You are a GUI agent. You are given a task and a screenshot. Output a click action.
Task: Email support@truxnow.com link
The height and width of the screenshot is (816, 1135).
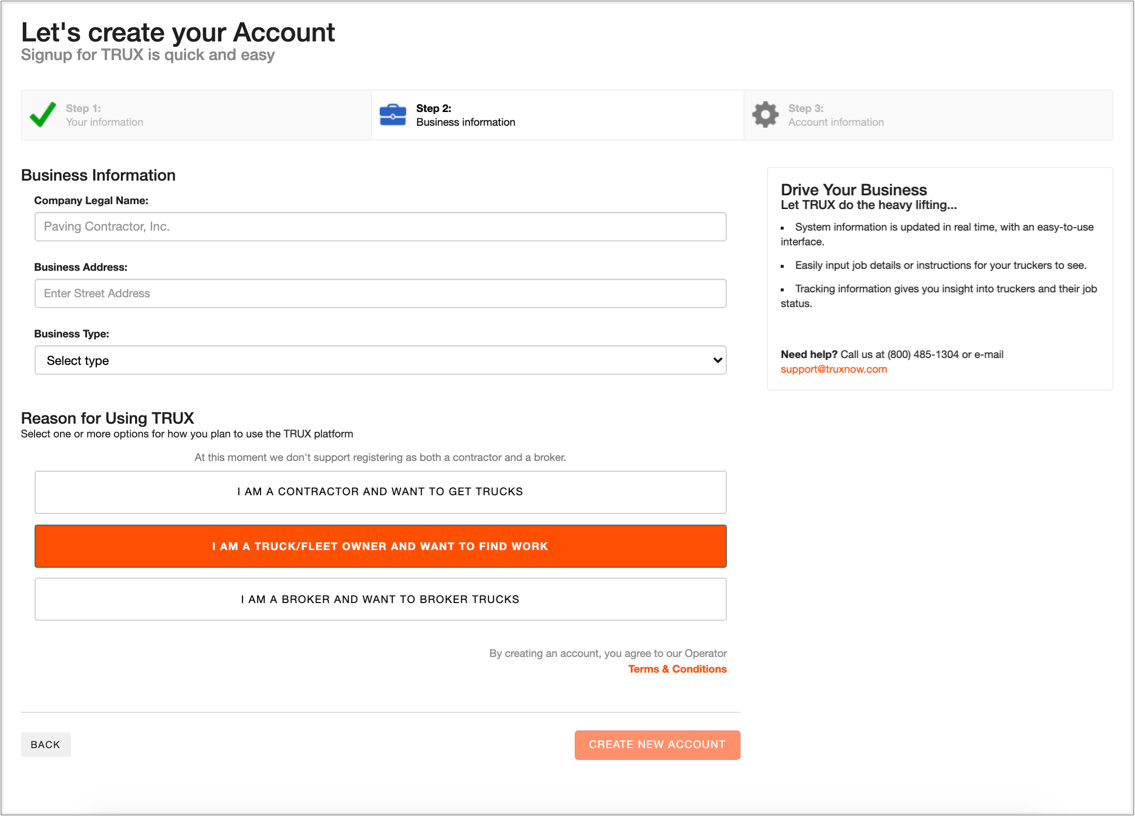point(833,369)
